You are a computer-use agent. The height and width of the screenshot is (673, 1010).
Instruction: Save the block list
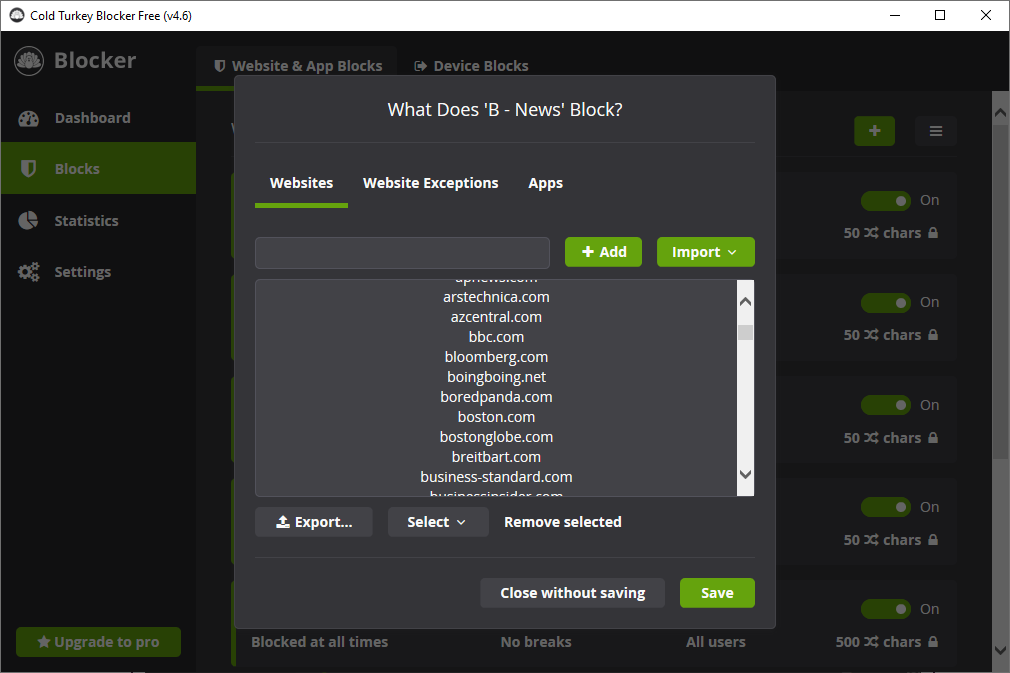[717, 592]
